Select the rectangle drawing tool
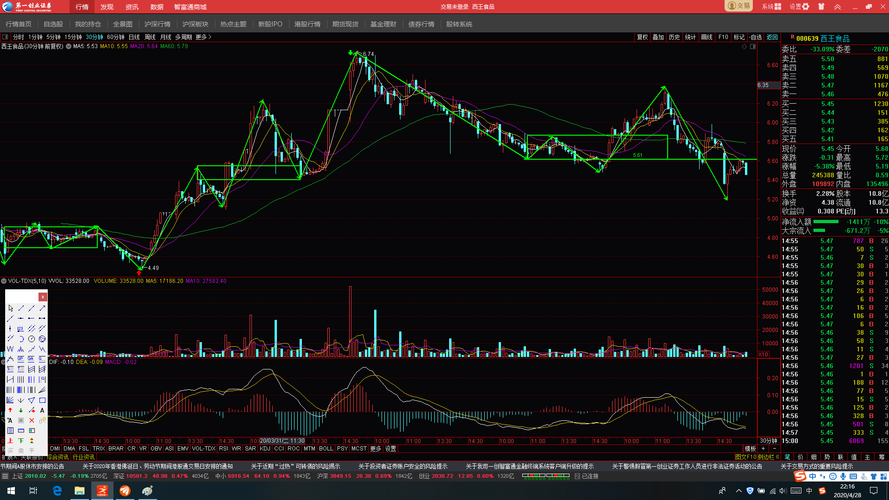This screenshot has width=889, height=500. point(42,400)
